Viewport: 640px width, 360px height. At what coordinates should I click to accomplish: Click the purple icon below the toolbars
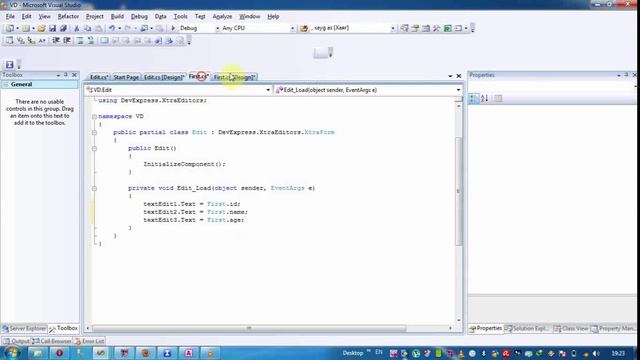tap(9, 64)
